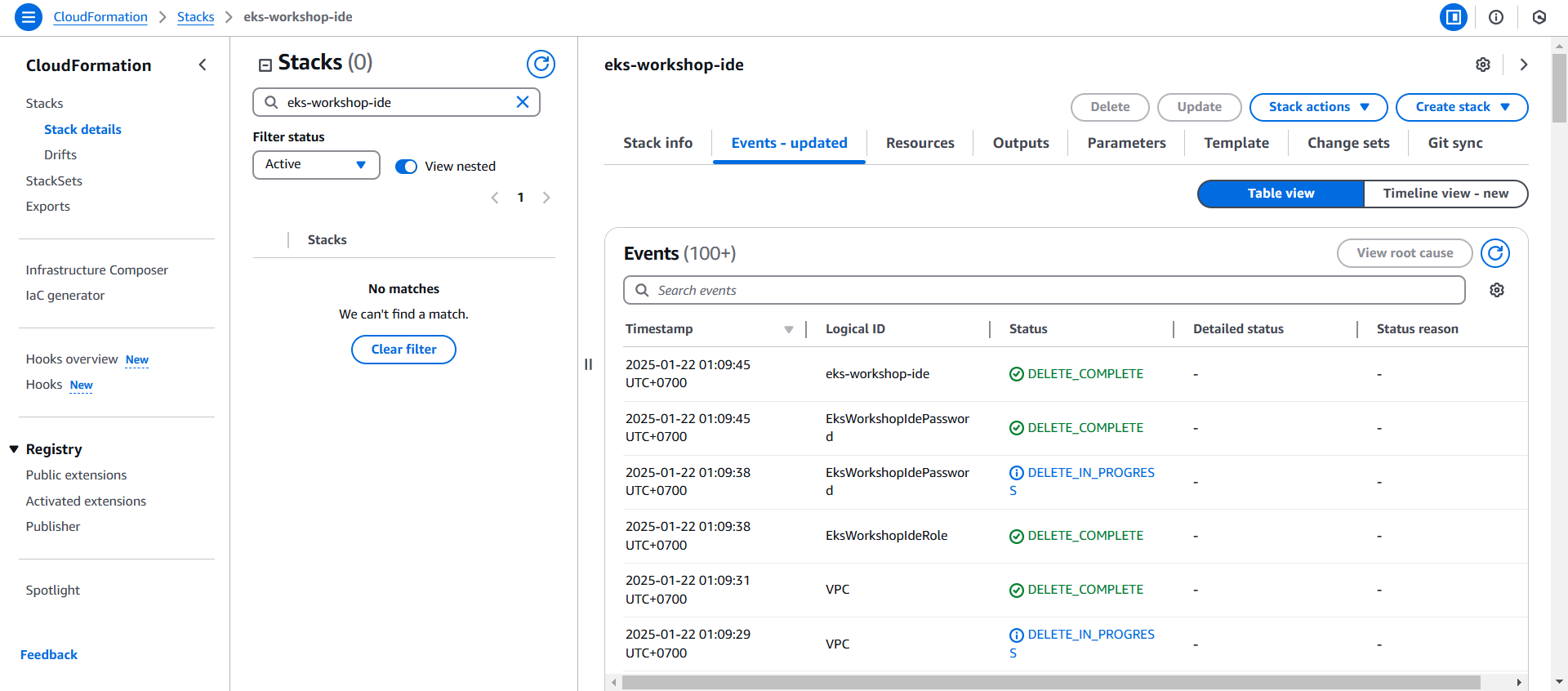Click the search magnifier in stack filter
The image size is (1568, 691).
click(x=271, y=102)
